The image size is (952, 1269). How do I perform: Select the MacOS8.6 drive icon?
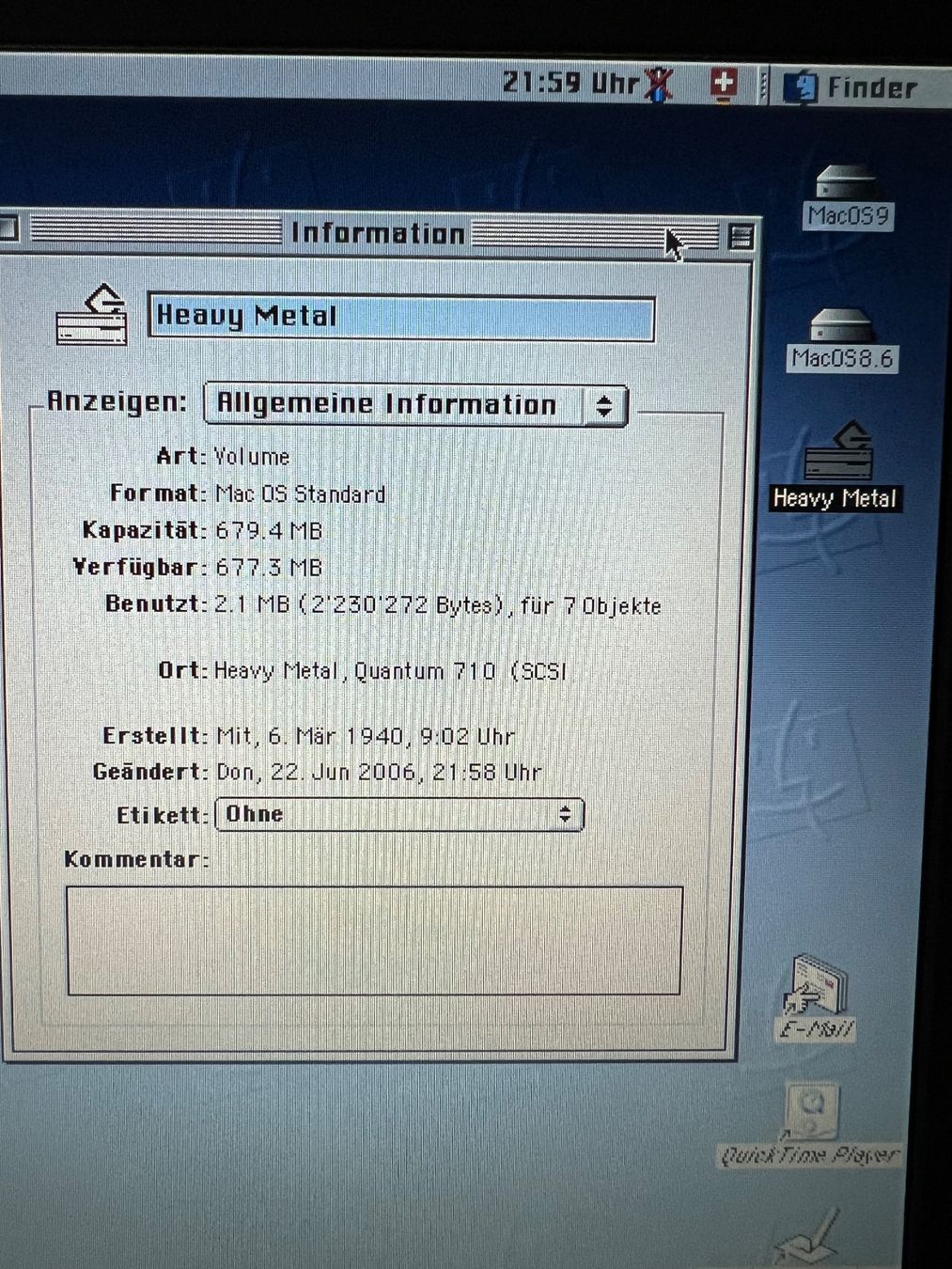click(x=841, y=325)
